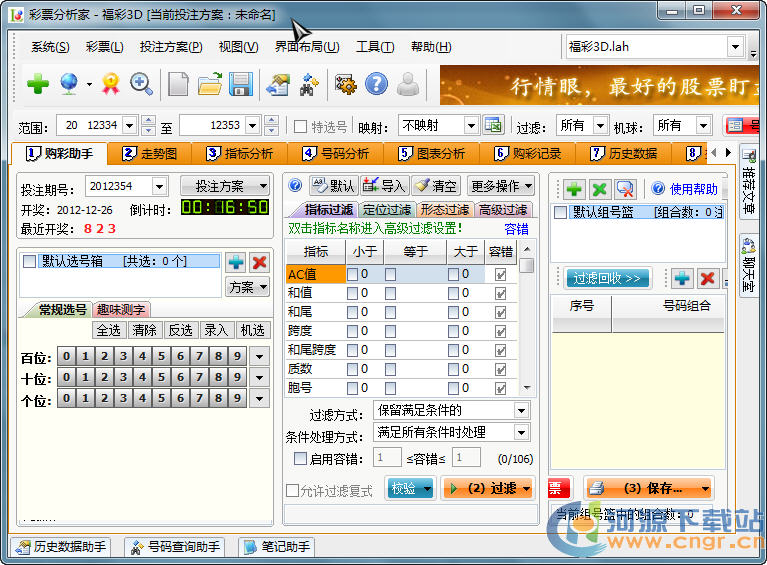The height and width of the screenshot is (565, 767).
Task: Expand the 投注期号 combo box
Action: (159, 186)
